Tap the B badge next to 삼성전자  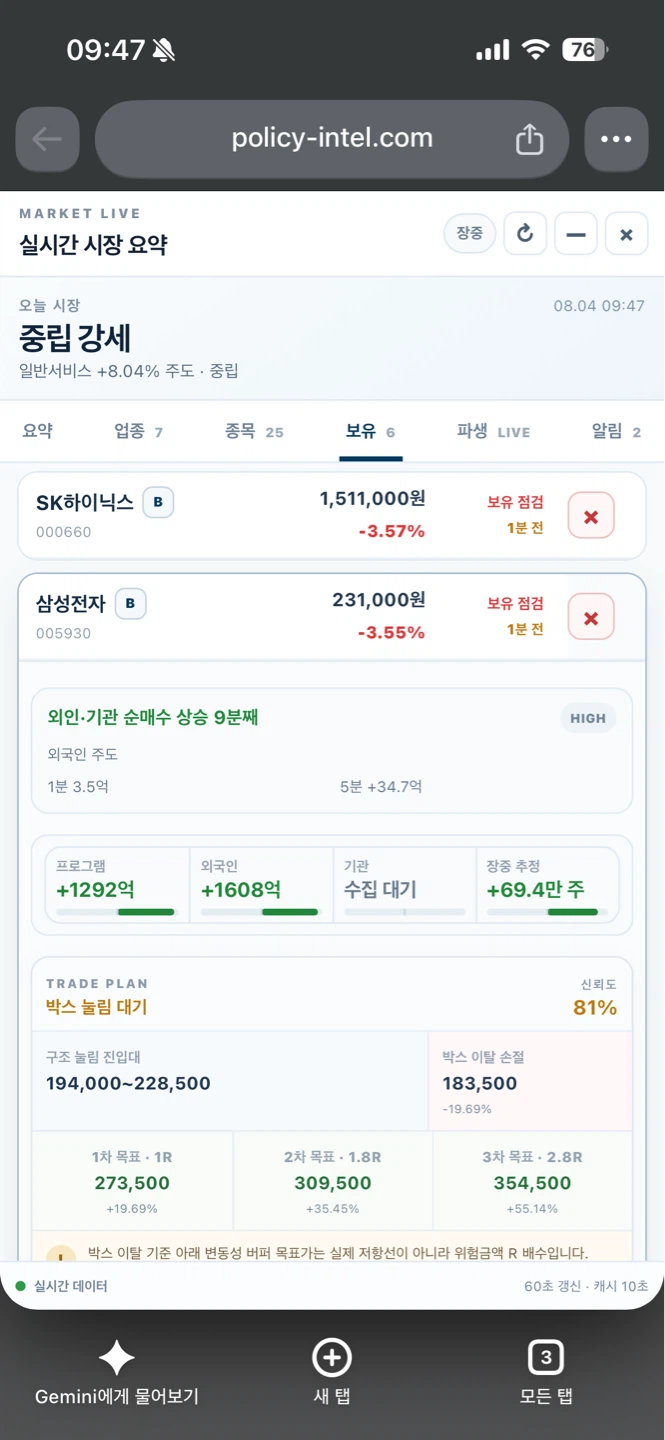pyautogui.click(x=130, y=604)
